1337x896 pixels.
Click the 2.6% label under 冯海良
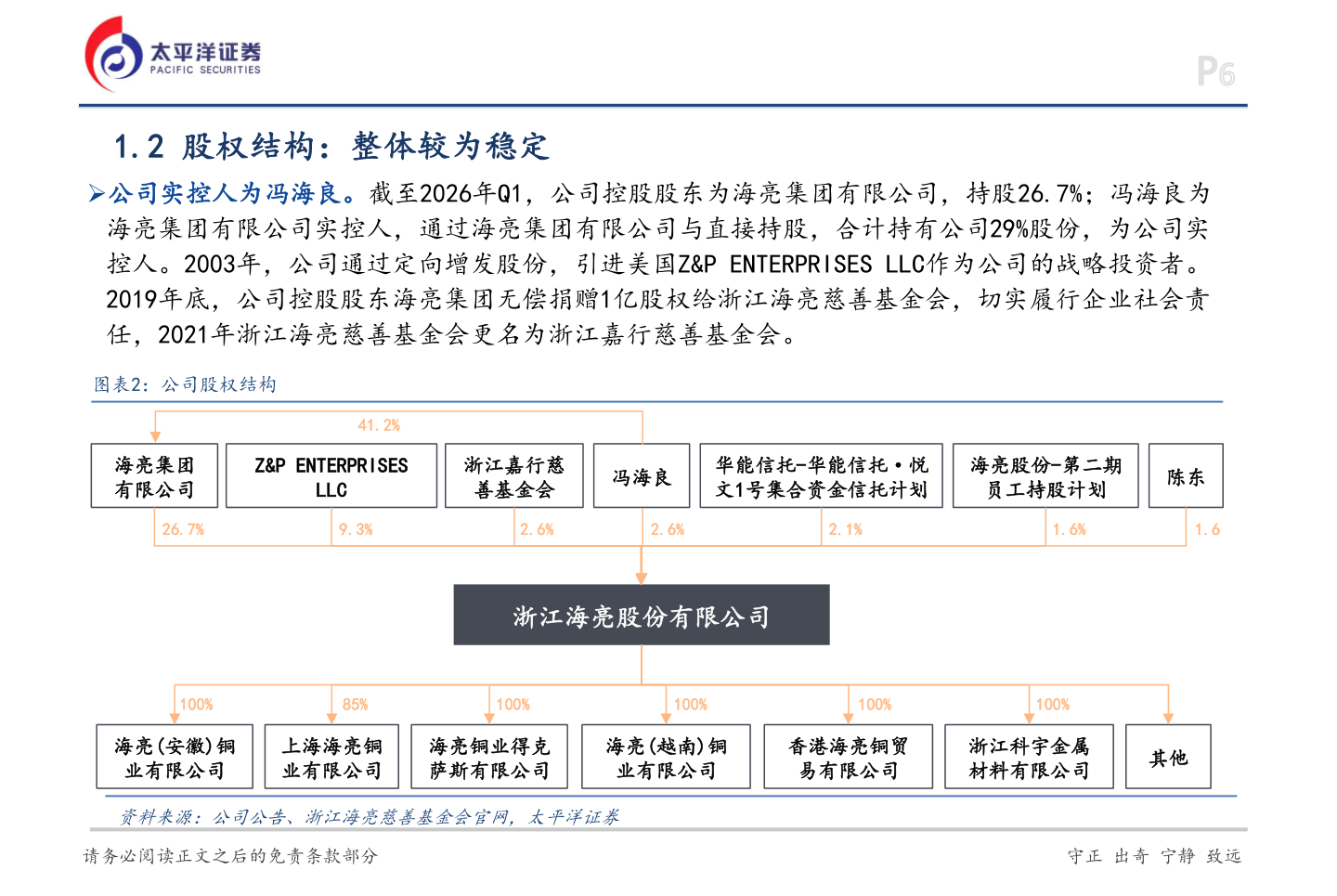(x=668, y=529)
